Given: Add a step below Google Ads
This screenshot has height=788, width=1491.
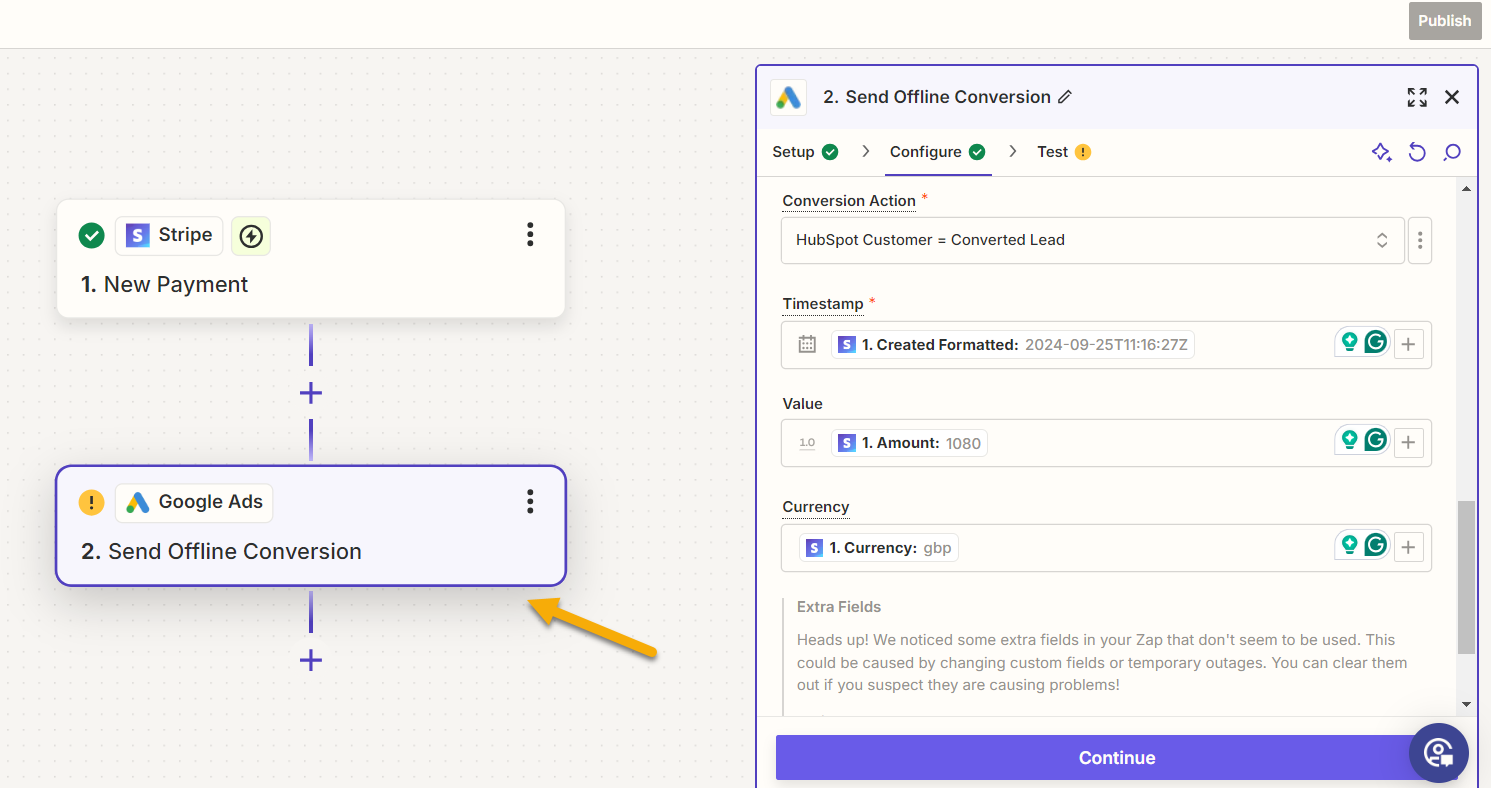Looking at the screenshot, I should [x=311, y=660].
